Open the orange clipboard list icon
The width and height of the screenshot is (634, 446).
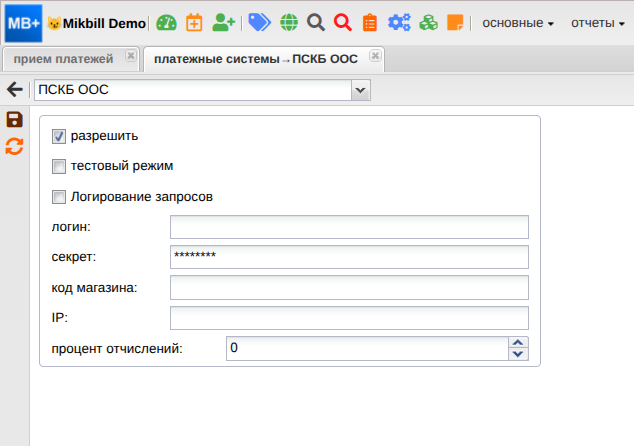coord(370,23)
